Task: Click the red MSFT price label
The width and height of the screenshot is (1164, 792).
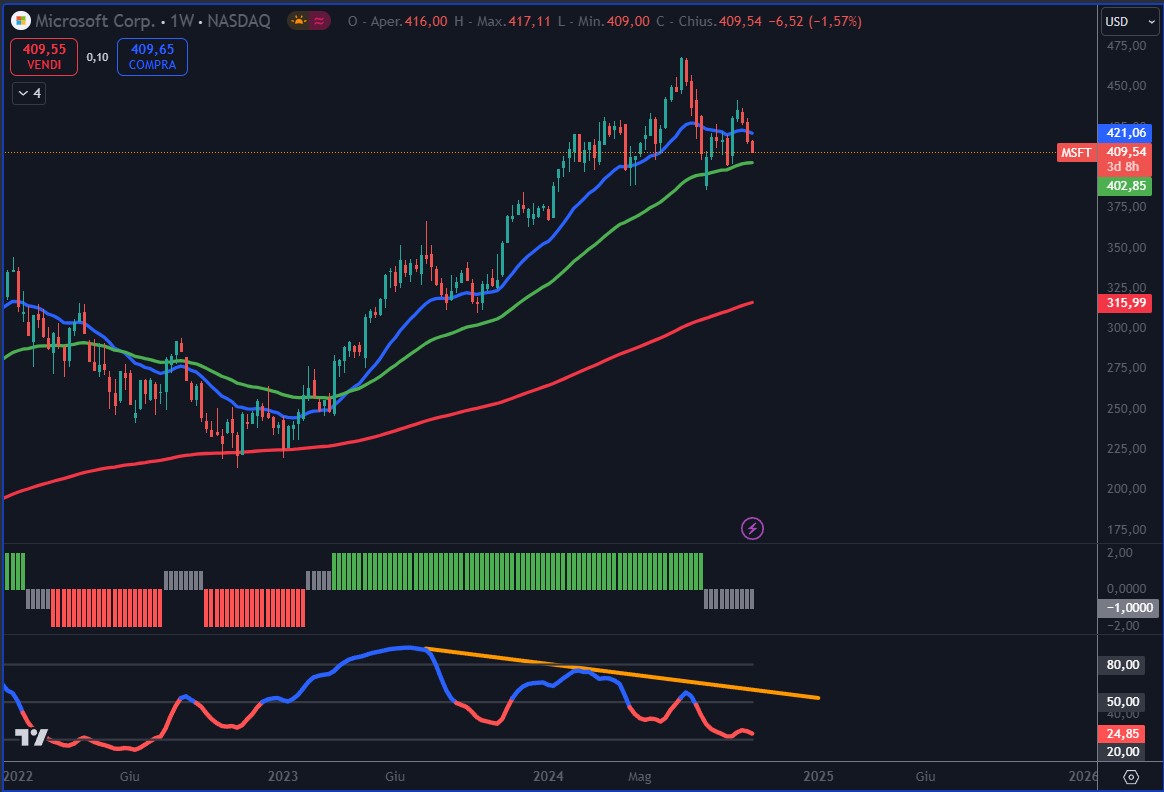Action: 1076,152
